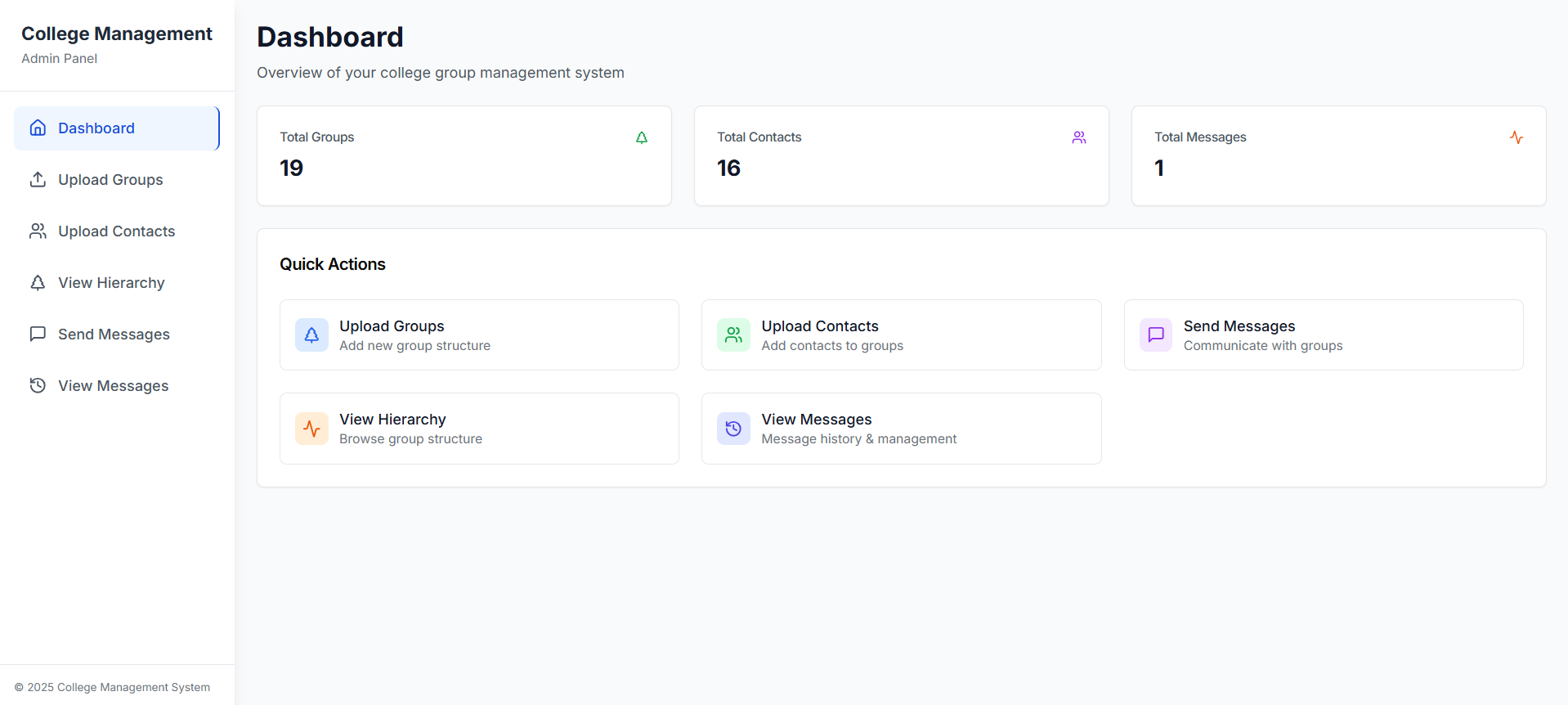Screen dimensions: 1568x705
Task: Click the blue icon on Upload Groups quick action
Action: tap(311, 335)
